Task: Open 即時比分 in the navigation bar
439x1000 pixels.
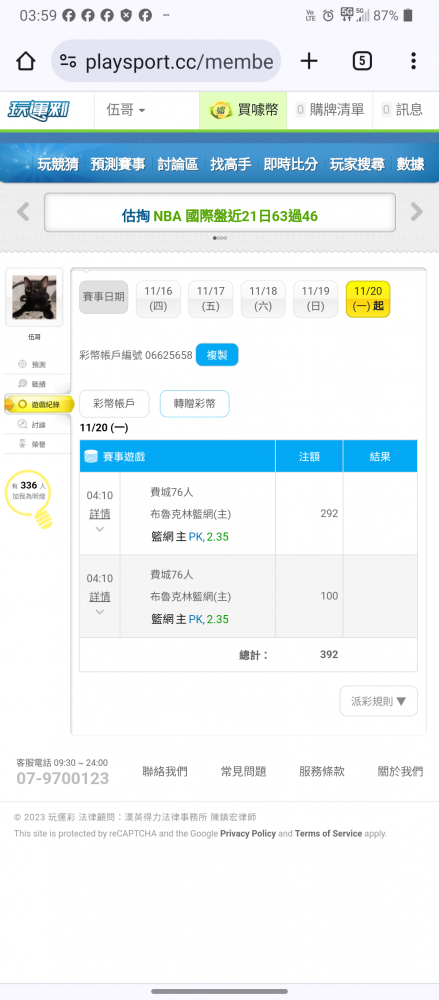Action: (290, 165)
